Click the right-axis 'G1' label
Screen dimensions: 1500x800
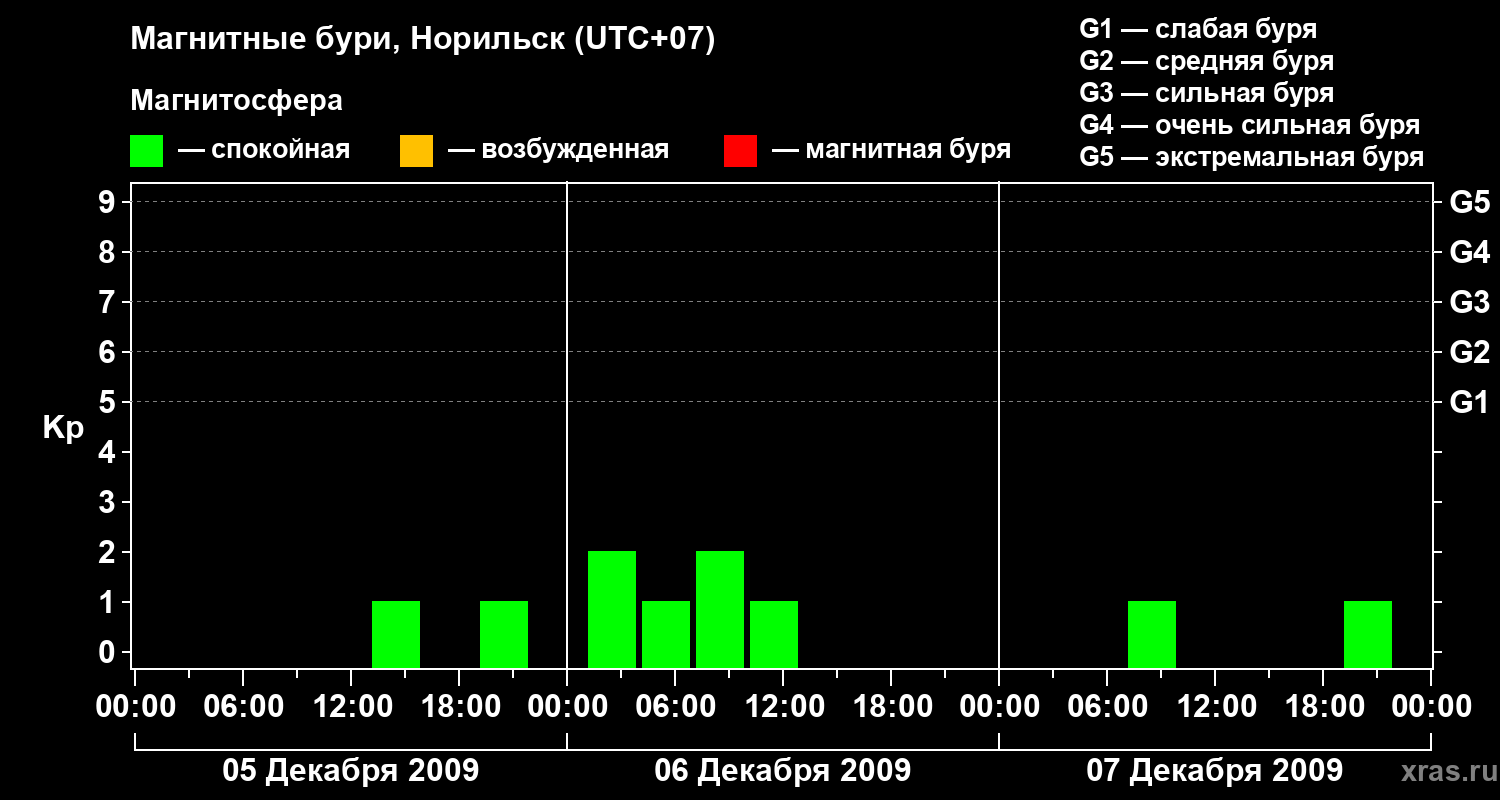tap(1470, 402)
